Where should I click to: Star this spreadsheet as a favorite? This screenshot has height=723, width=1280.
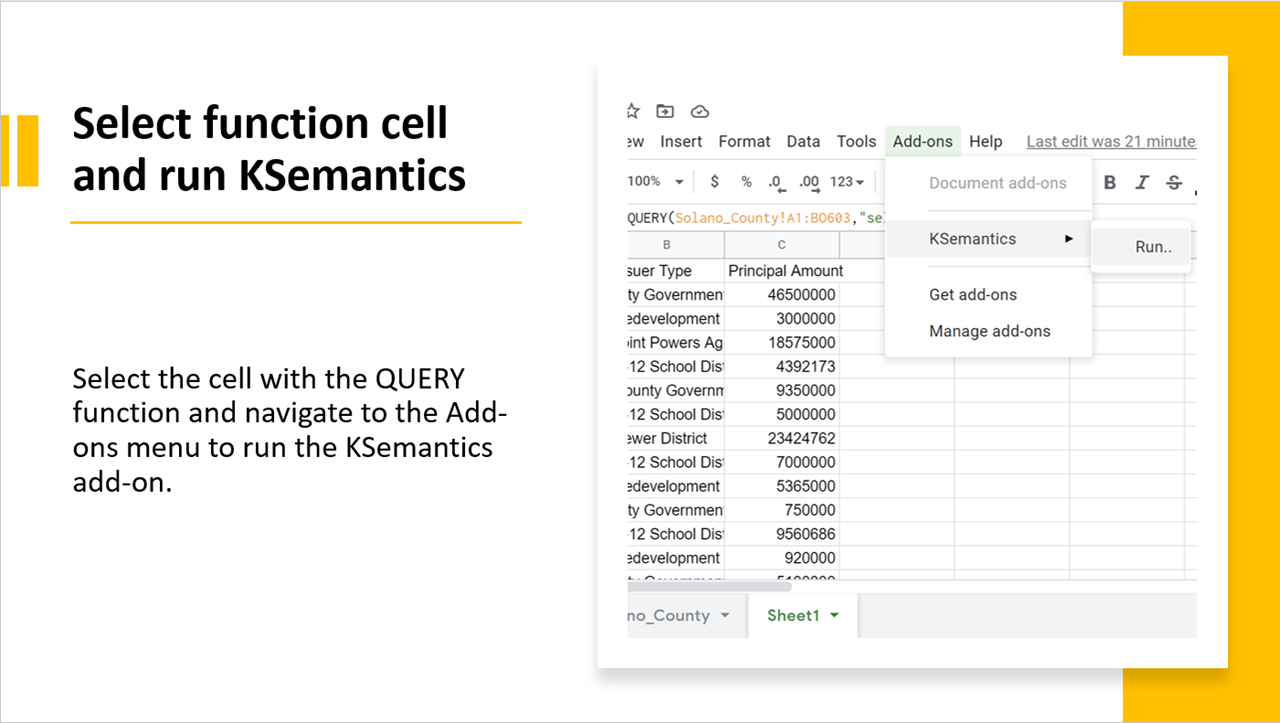pos(632,111)
